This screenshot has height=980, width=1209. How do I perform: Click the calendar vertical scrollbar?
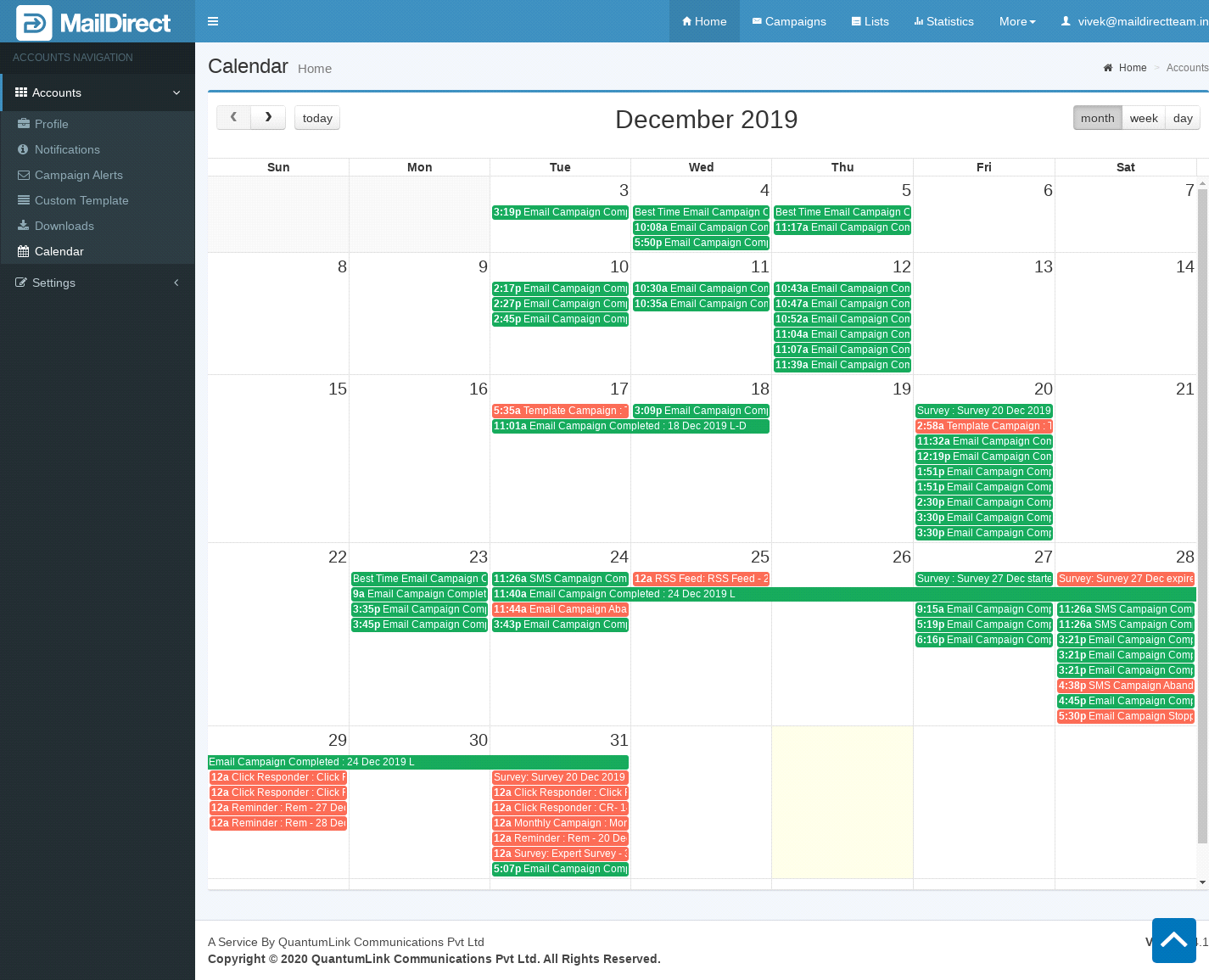(1202, 509)
